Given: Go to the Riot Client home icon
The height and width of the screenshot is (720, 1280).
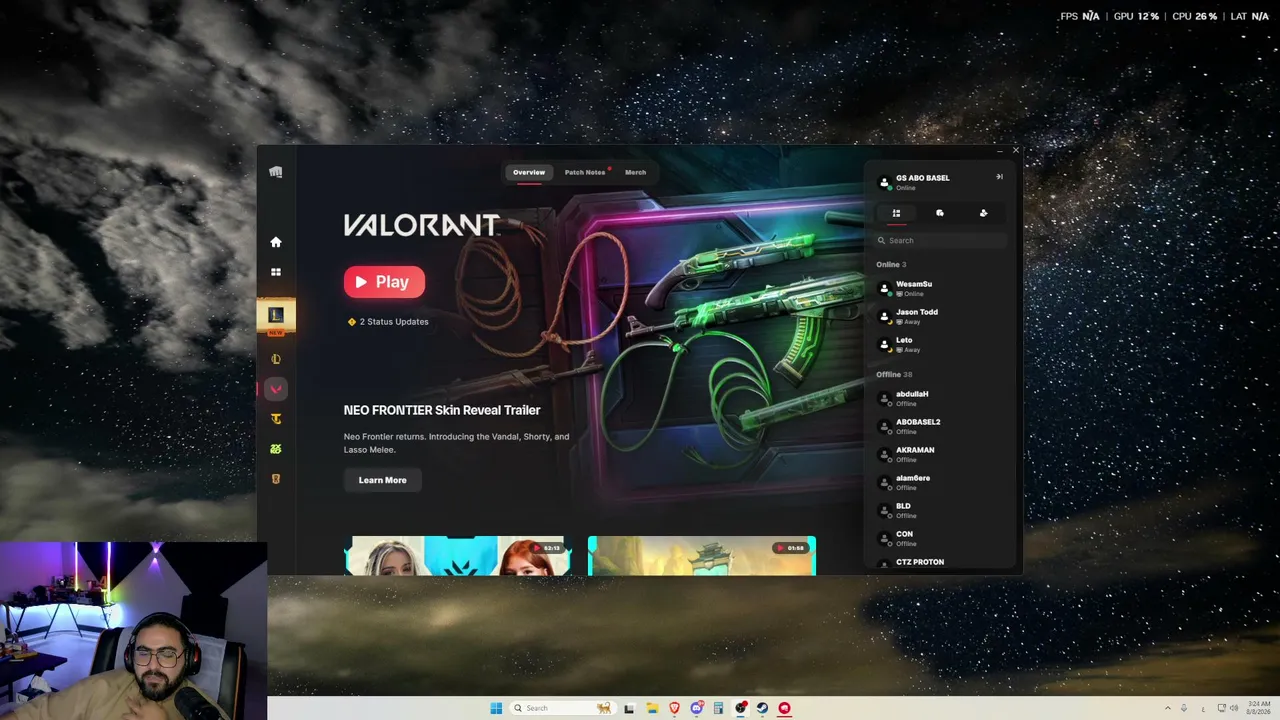Looking at the screenshot, I should (x=276, y=242).
